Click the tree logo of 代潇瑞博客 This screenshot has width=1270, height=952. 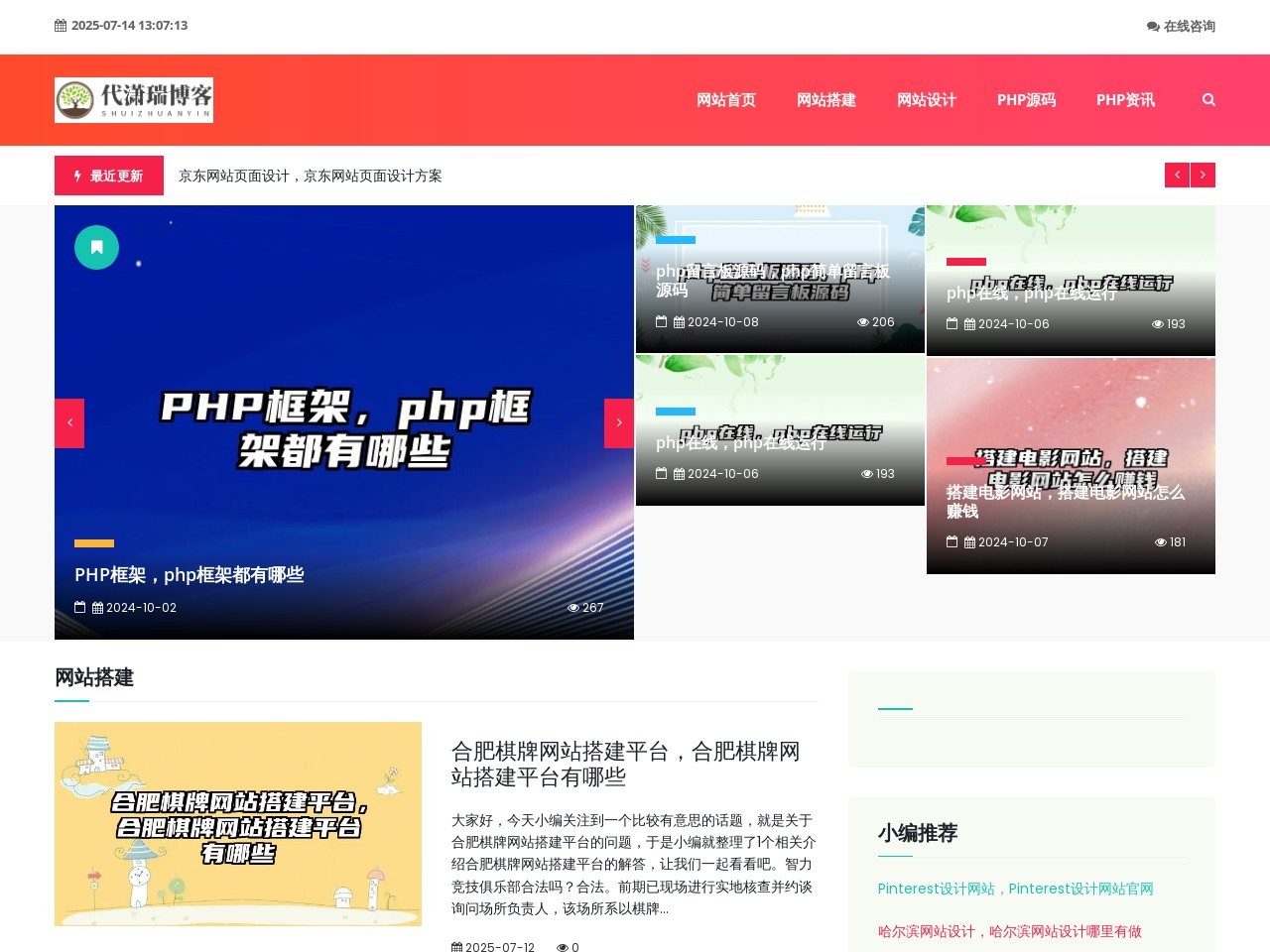(74, 99)
